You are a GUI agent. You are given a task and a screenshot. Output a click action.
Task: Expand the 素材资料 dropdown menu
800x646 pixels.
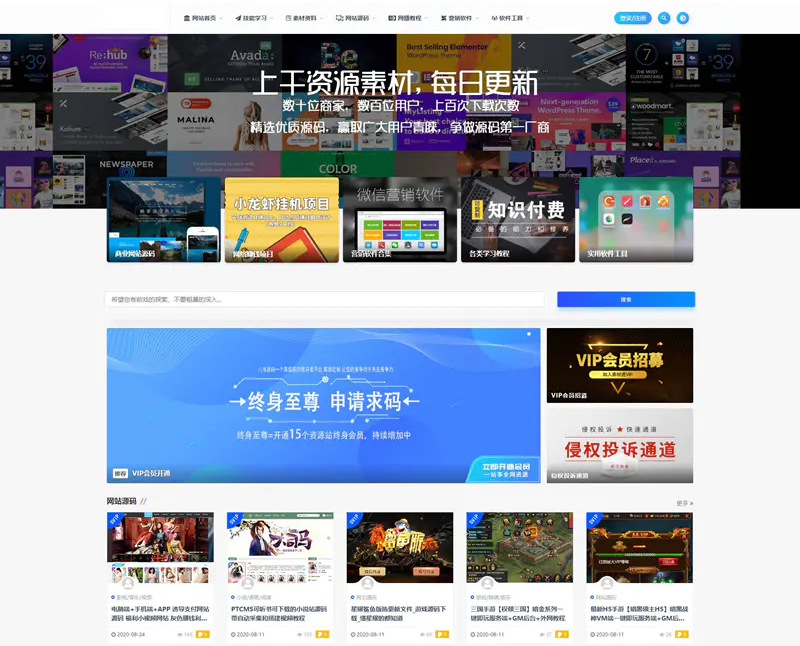click(x=304, y=18)
